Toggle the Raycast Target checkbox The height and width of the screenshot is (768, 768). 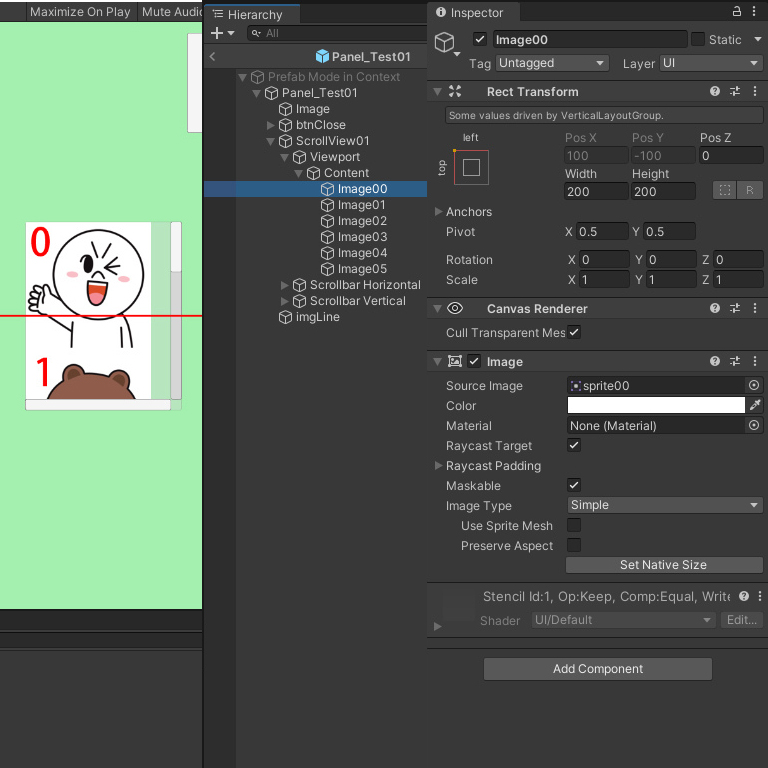574,445
